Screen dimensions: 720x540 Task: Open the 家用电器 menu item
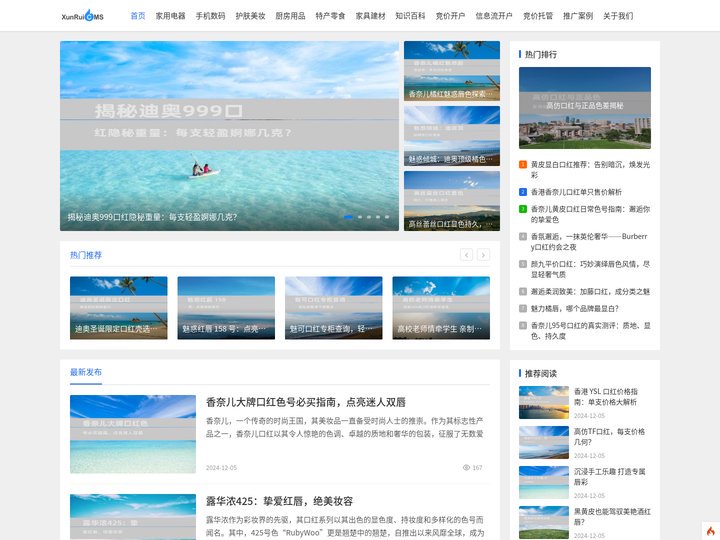click(170, 16)
